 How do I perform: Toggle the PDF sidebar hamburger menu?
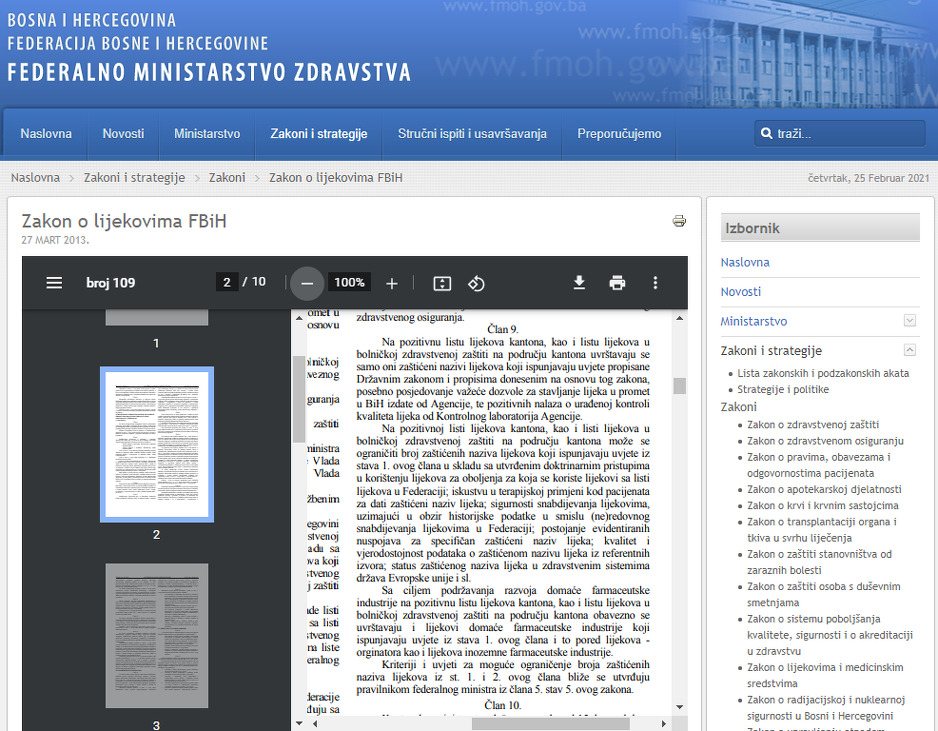point(54,283)
